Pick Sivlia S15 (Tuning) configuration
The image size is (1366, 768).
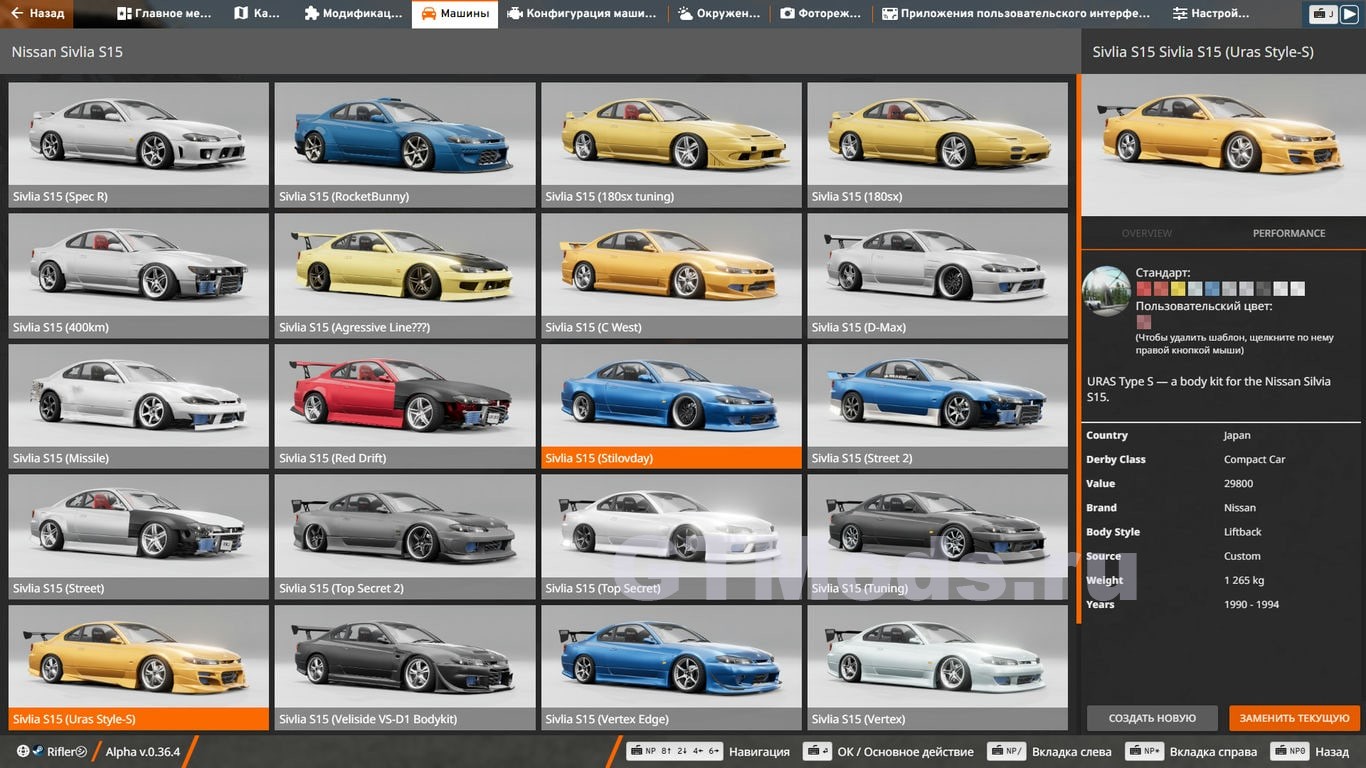click(937, 536)
